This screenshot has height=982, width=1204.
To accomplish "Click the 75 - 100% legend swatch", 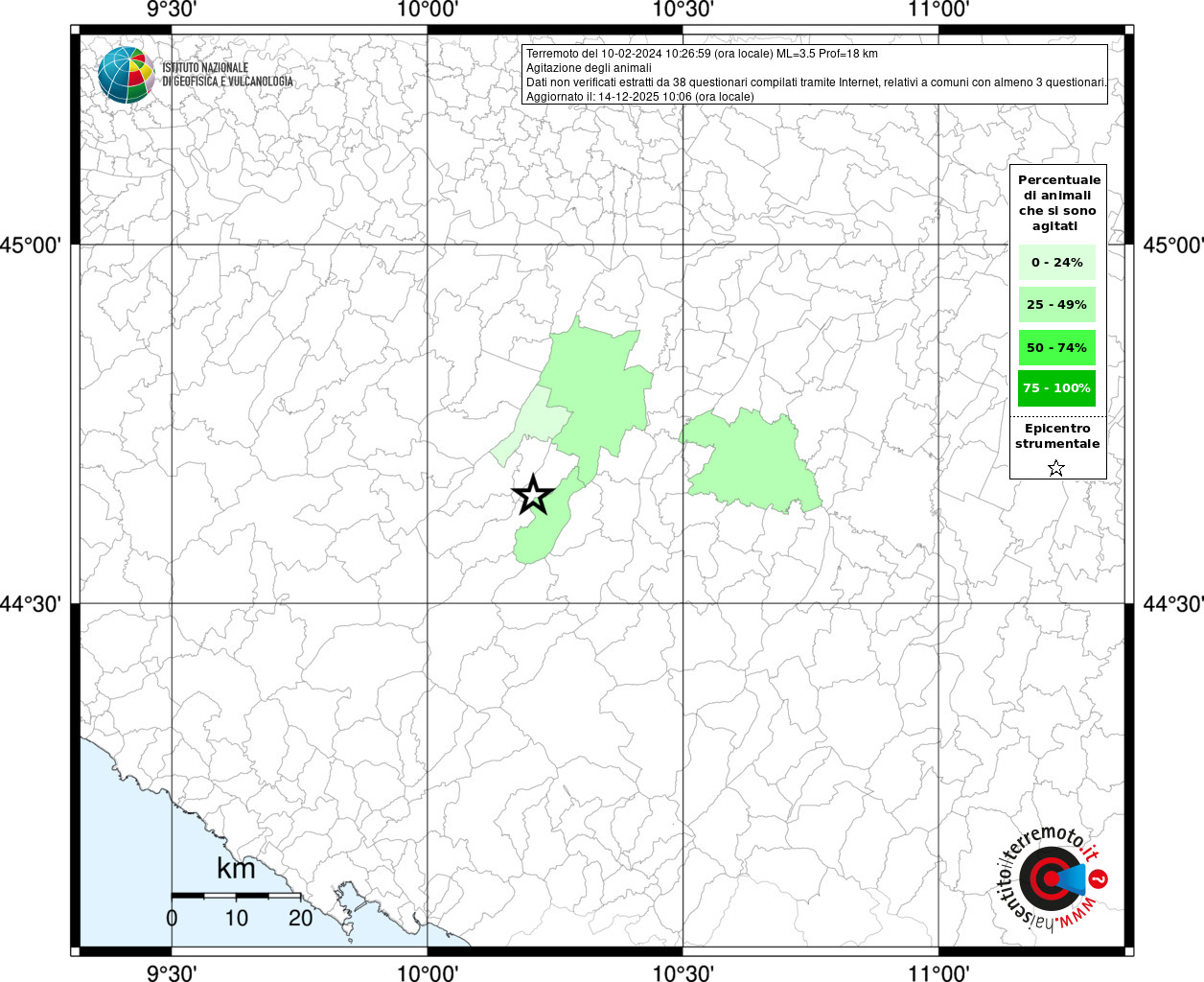I will click(1056, 388).
